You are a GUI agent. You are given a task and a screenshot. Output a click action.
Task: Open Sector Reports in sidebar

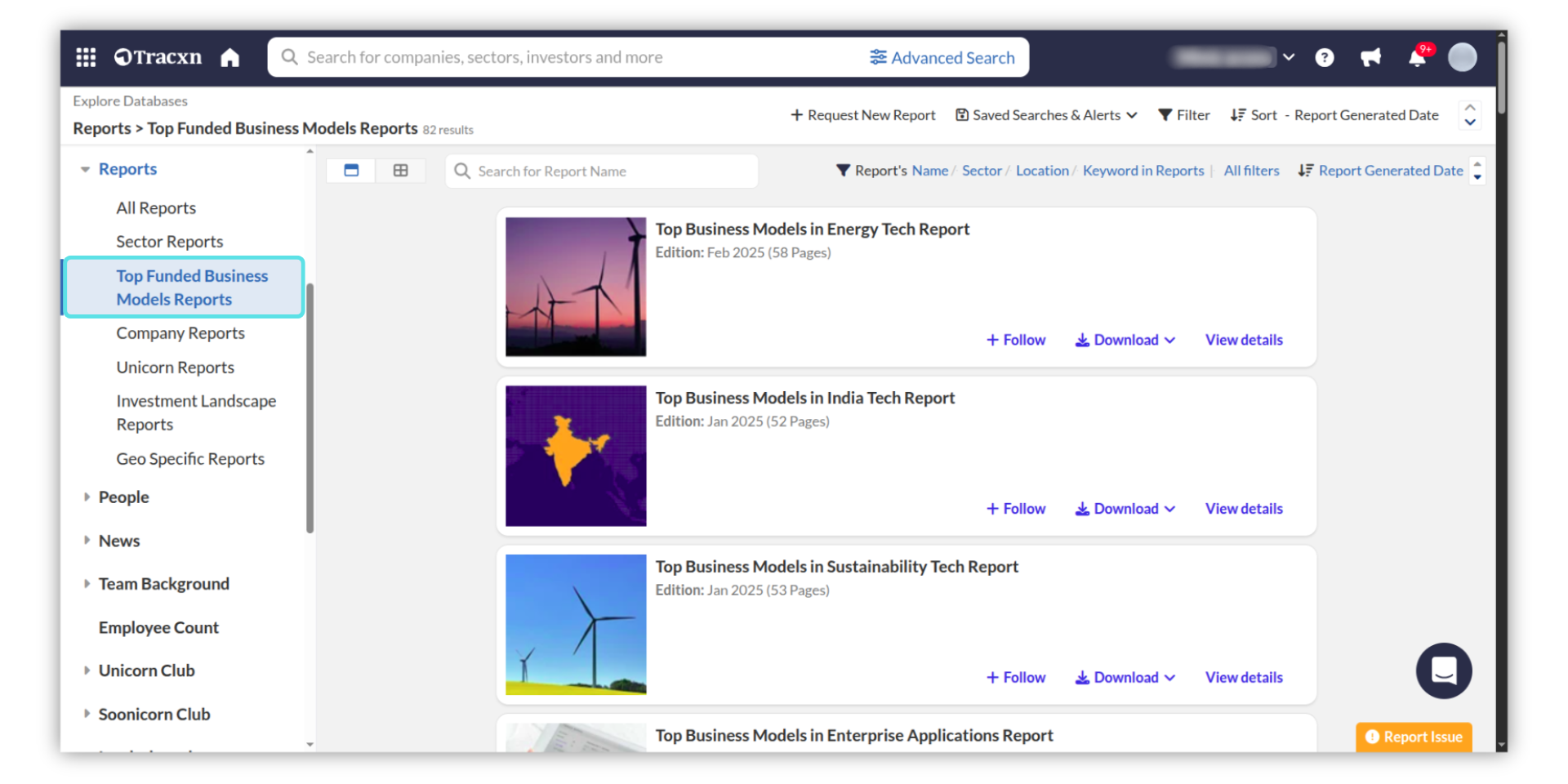169,242
